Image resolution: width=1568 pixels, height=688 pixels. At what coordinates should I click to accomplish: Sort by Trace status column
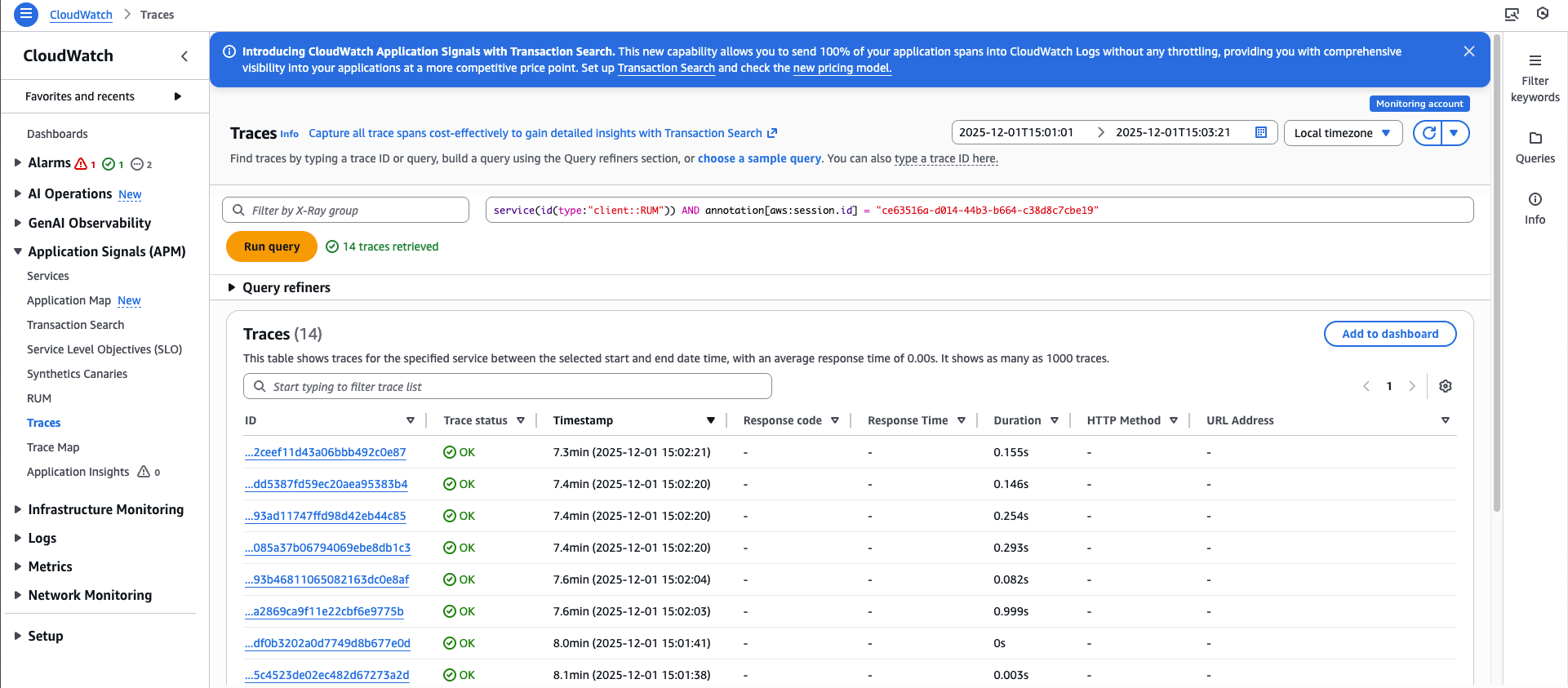point(521,420)
